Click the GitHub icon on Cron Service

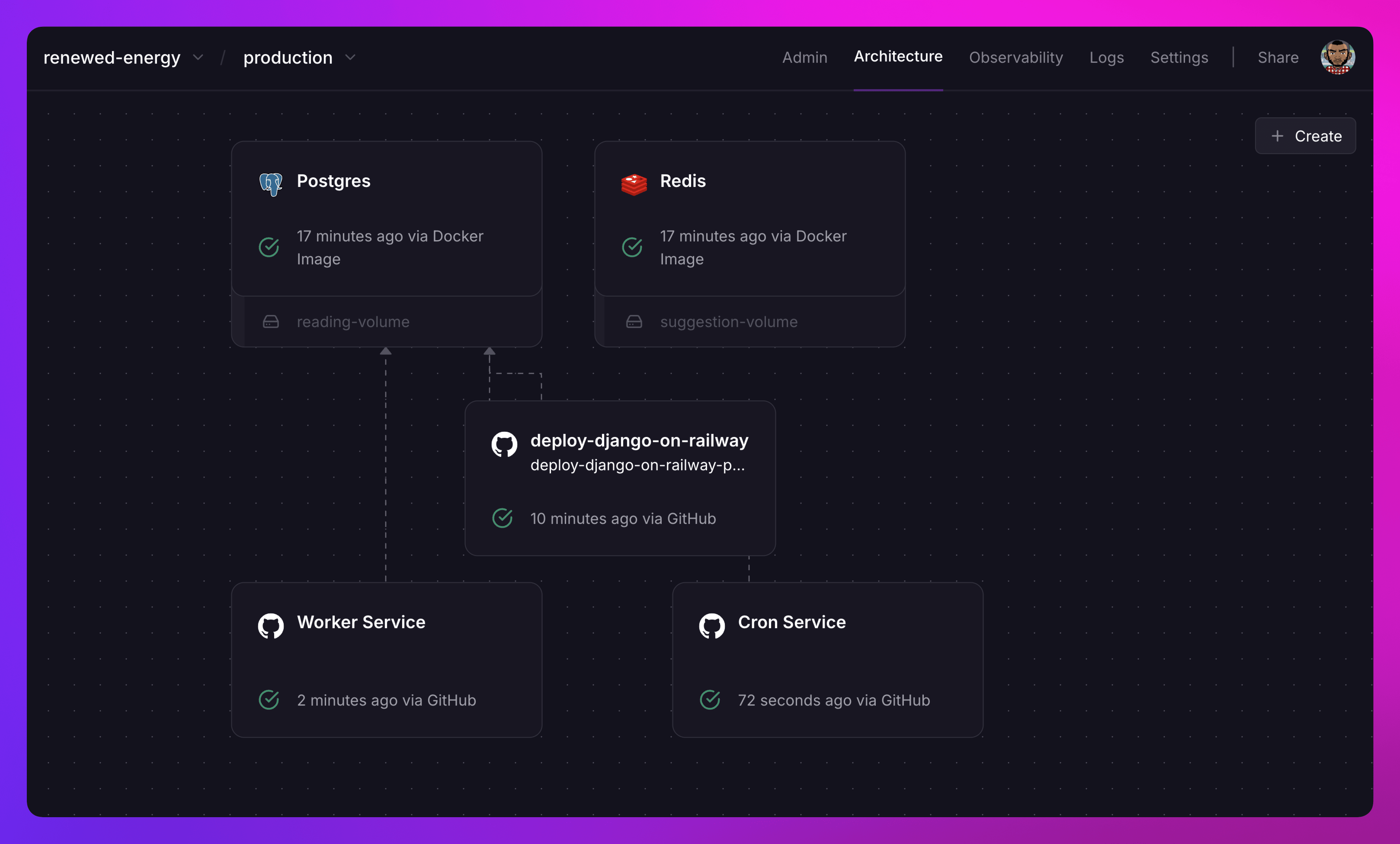click(711, 626)
